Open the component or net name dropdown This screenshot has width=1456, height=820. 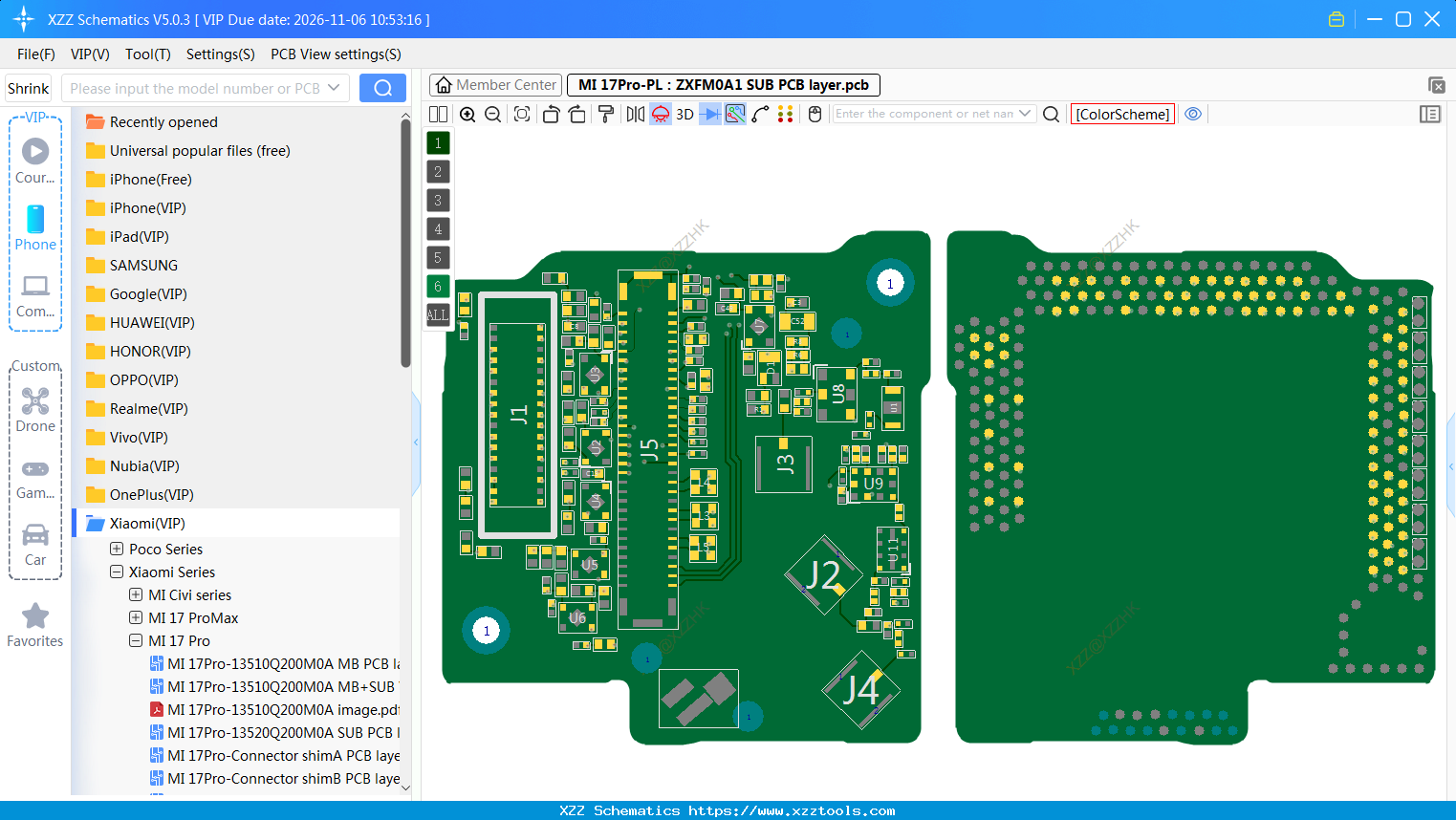pyautogui.click(x=1026, y=114)
